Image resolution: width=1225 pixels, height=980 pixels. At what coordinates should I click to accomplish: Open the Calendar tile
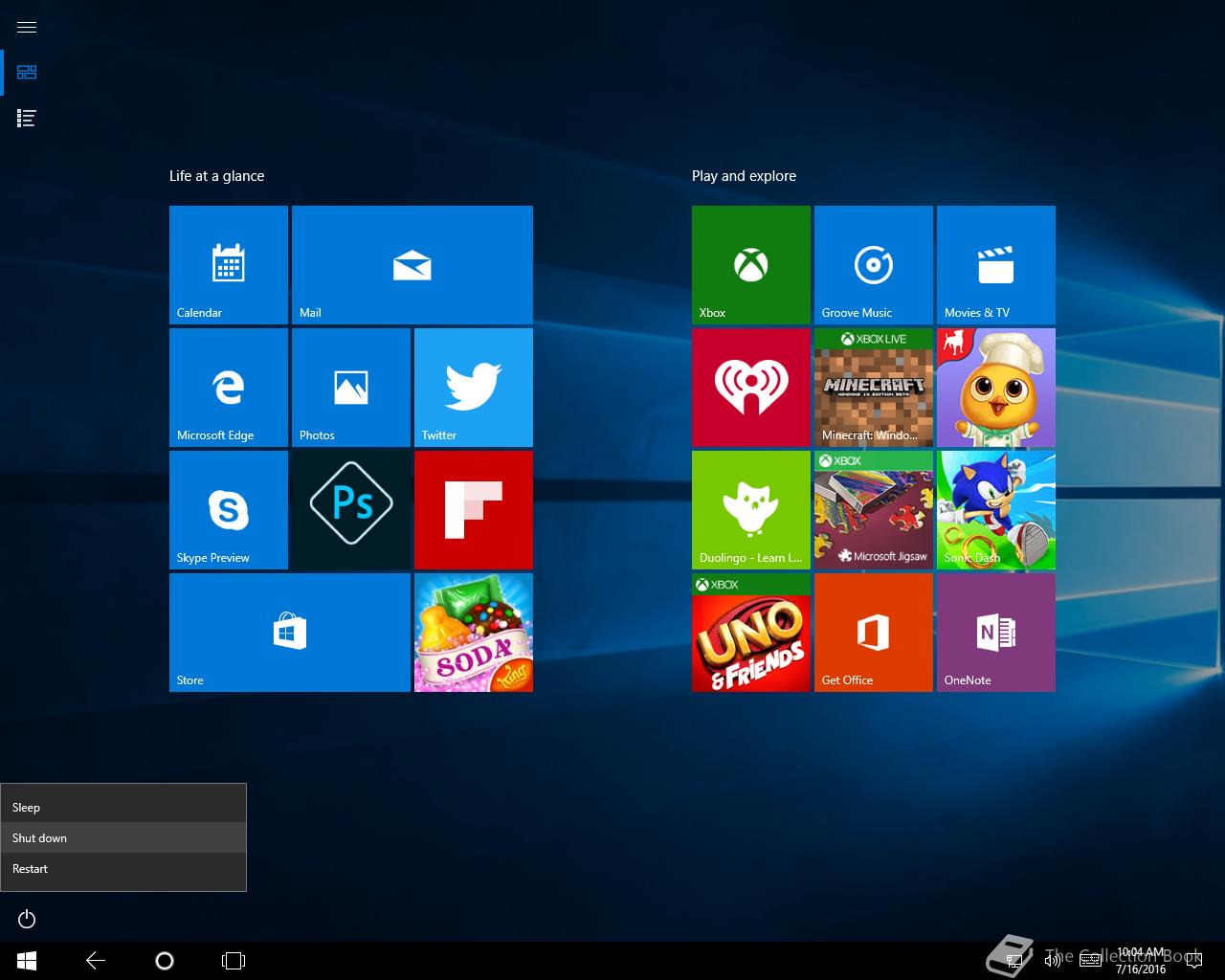click(x=229, y=265)
